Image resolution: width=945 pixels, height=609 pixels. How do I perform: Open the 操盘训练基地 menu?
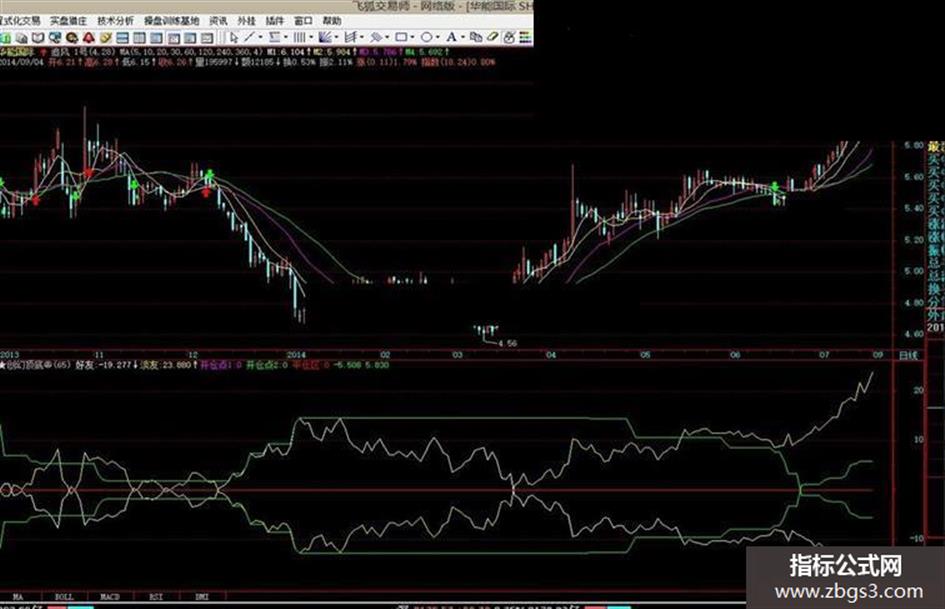[172, 21]
